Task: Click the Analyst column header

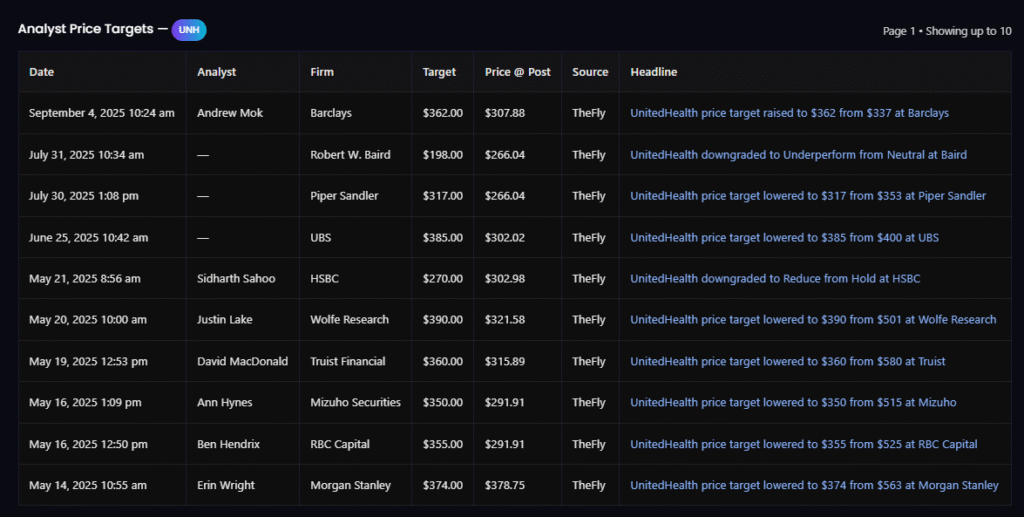Action: click(217, 72)
